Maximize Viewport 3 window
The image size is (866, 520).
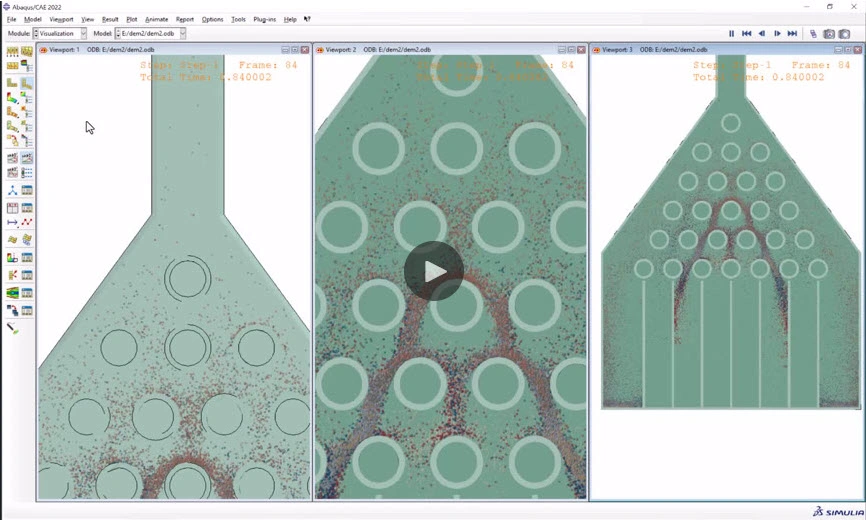pos(848,50)
